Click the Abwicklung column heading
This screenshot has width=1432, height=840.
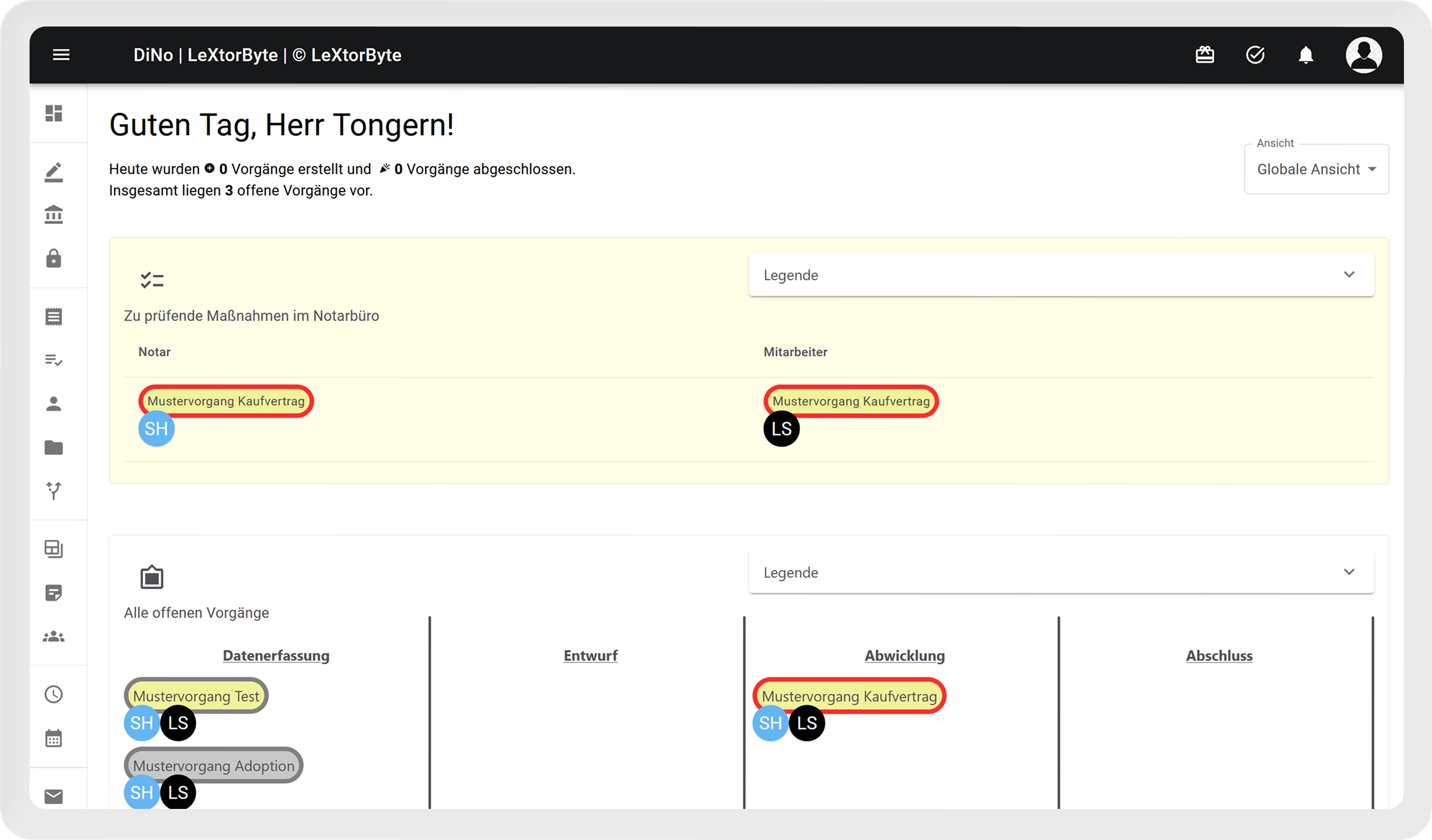point(904,655)
